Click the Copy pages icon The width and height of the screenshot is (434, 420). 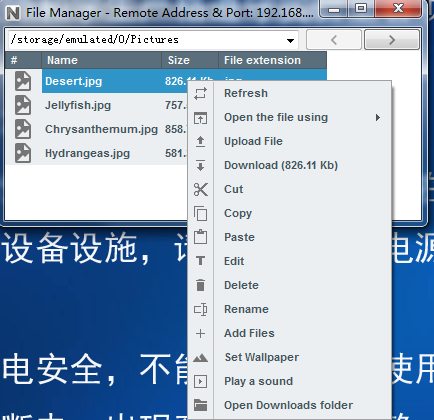[x=200, y=213]
